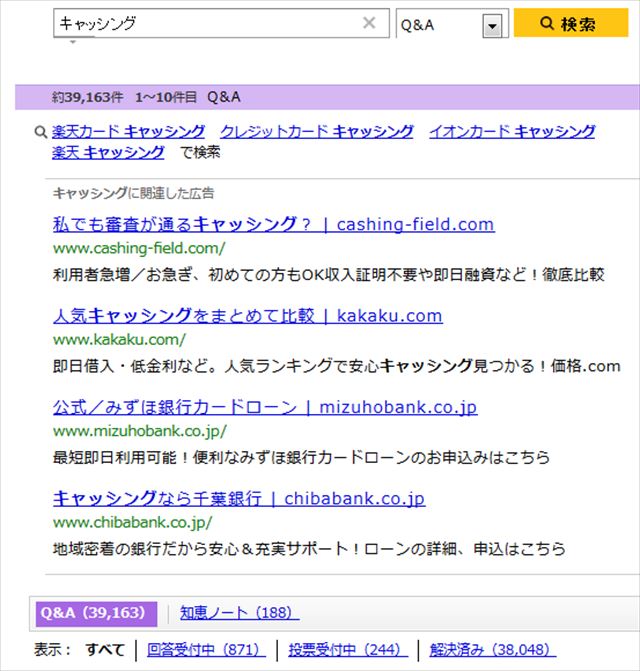The width and height of the screenshot is (640, 671).
Task: Click キャッシングに関連した広告 label
Action: click(133, 193)
